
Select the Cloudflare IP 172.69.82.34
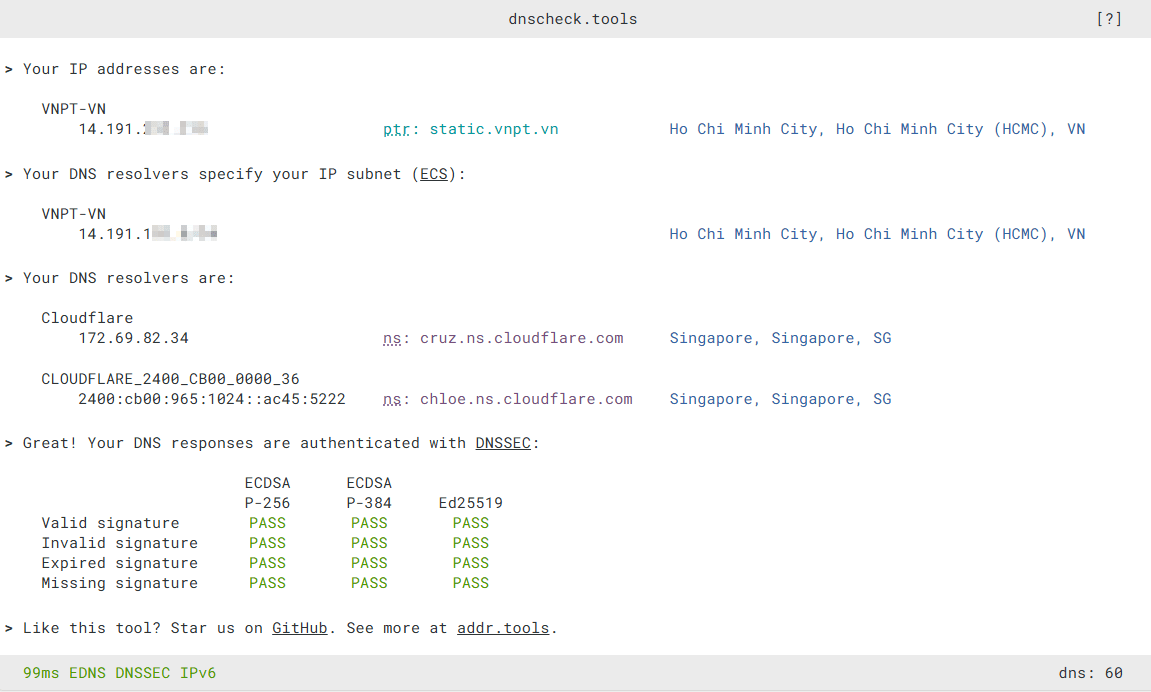click(x=134, y=338)
